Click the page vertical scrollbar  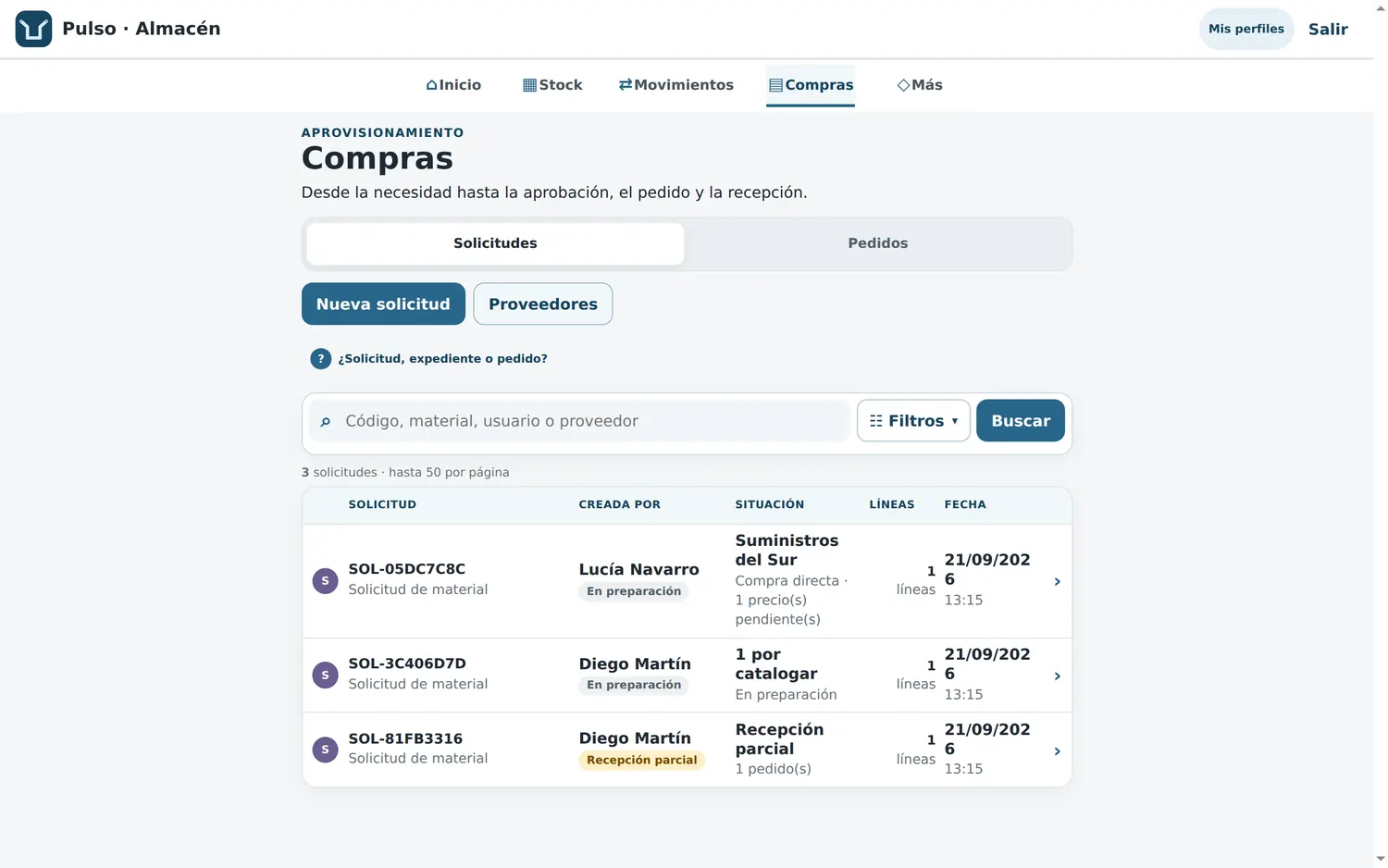1381,434
